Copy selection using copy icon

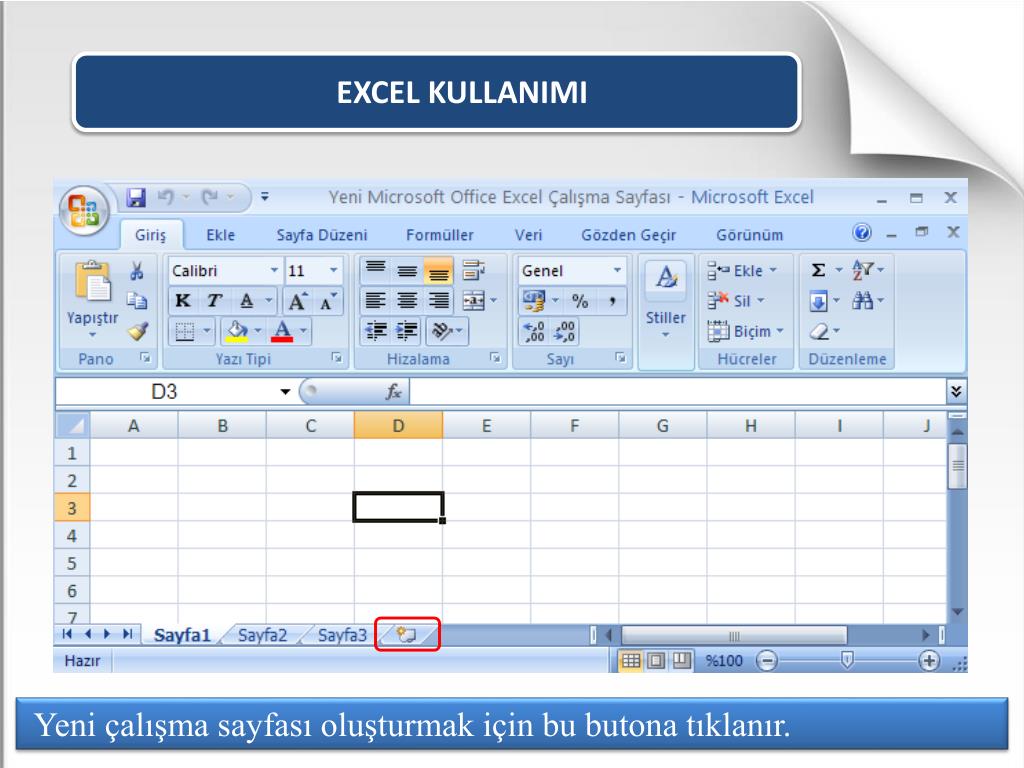point(136,300)
